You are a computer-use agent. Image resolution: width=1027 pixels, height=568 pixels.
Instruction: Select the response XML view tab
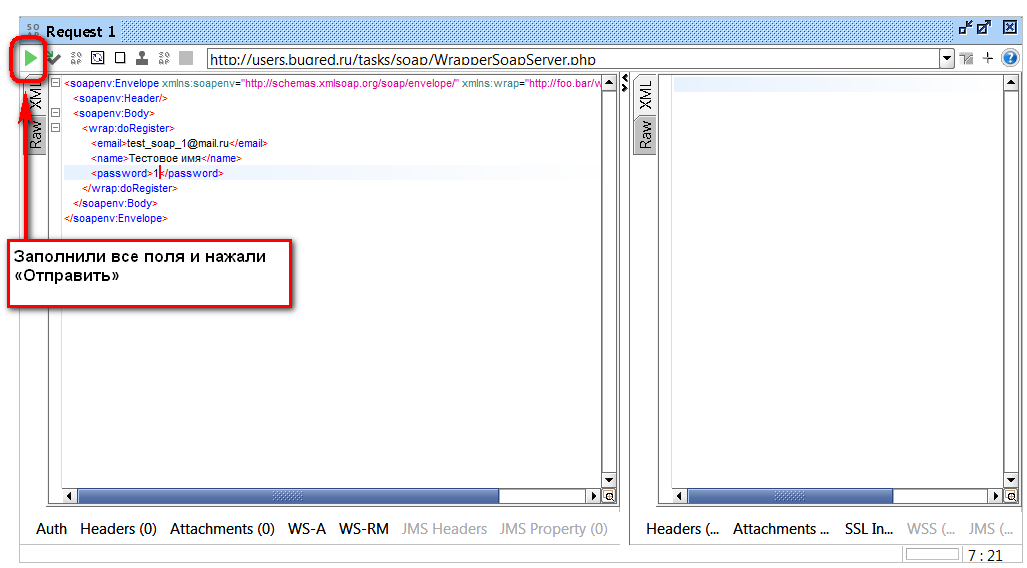coord(645,95)
